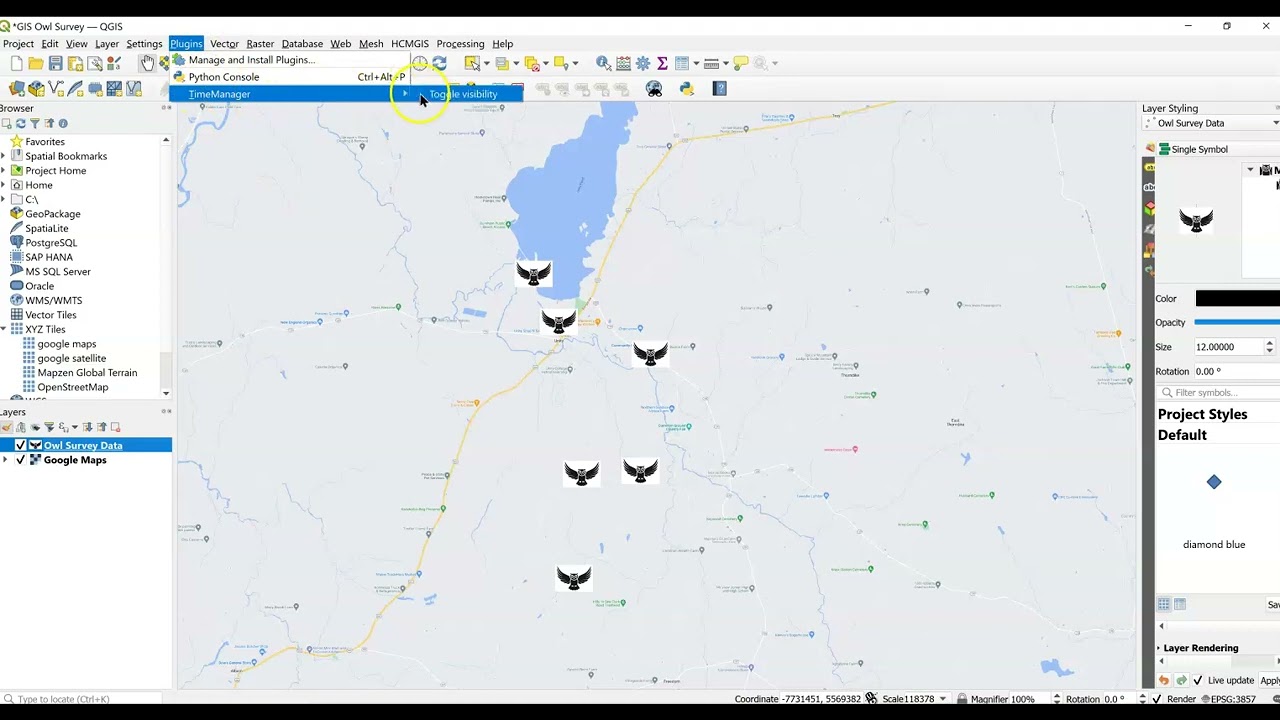Click the Browser panel scrollbar down arrow
Viewport: 1280px width, 720px height.
pyautogui.click(x=166, y=393)
